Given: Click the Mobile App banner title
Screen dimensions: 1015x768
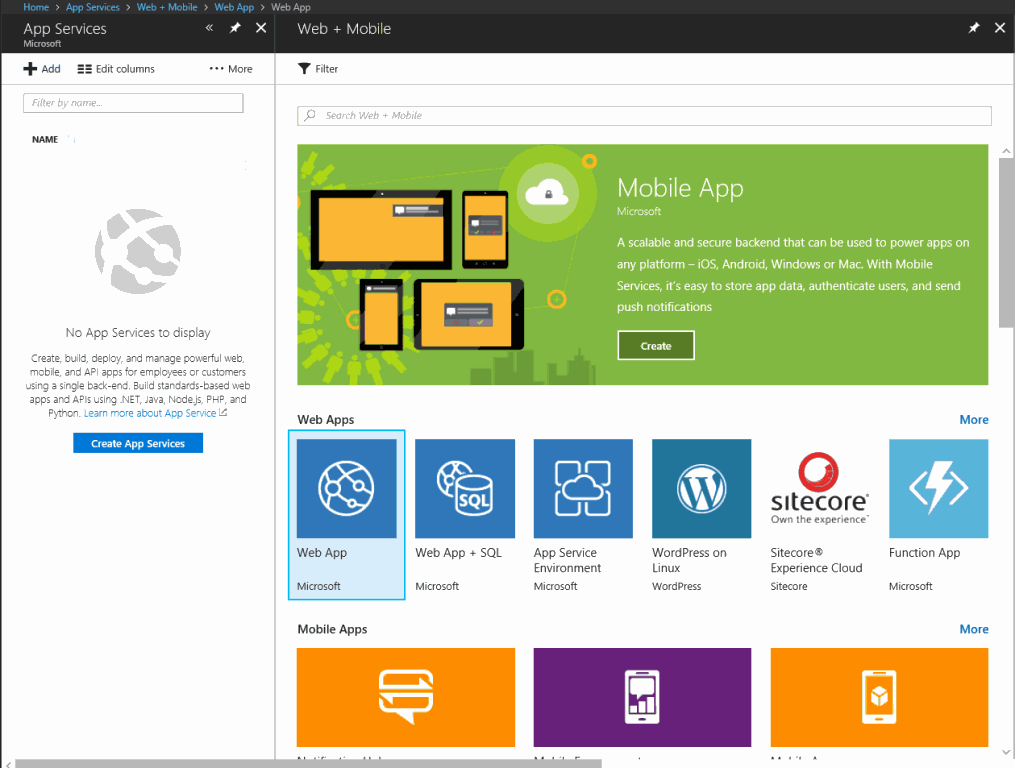Looking at the screenshot, I should click(x=680, y=188).
